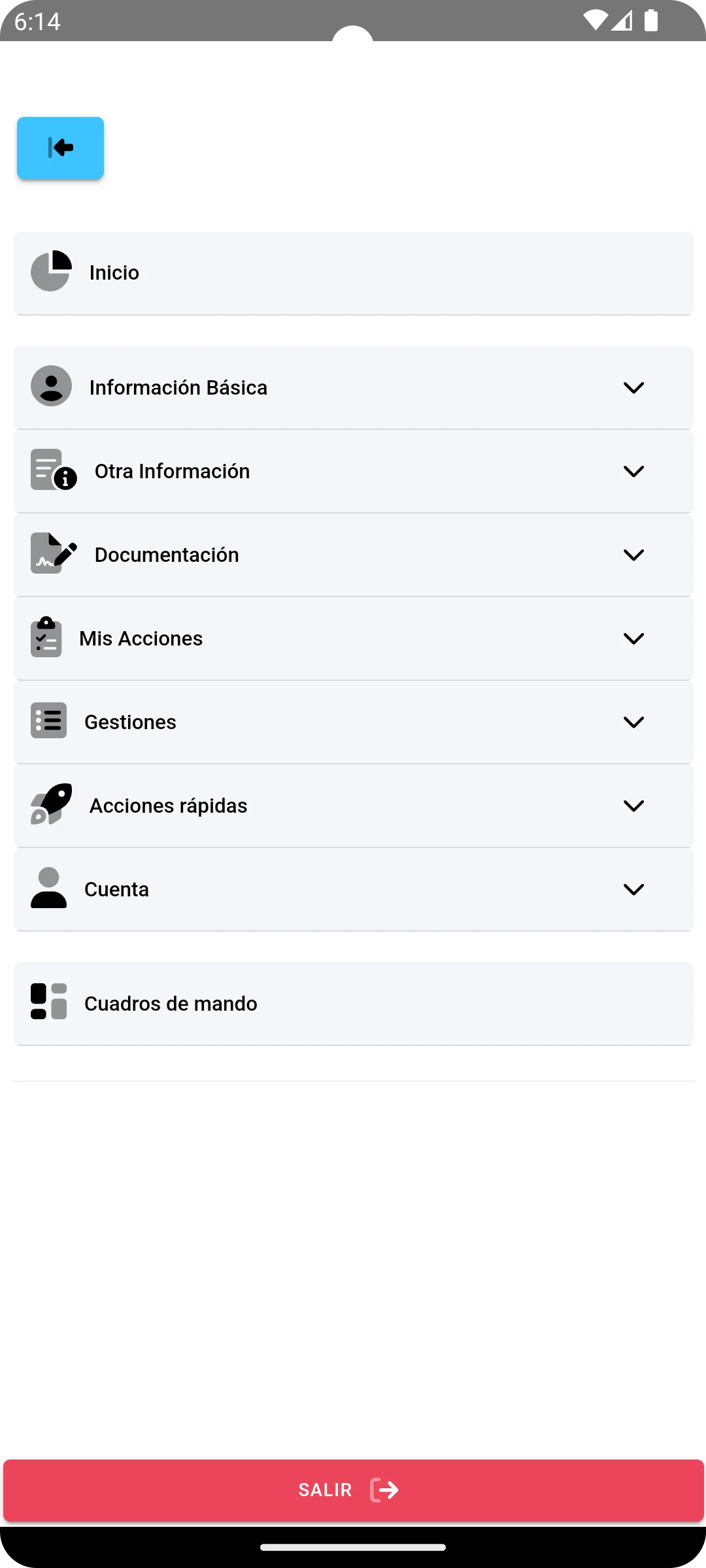Click the document info icon for Otra Información
This screenshot has width=706, height=1568.
(54, 469)
